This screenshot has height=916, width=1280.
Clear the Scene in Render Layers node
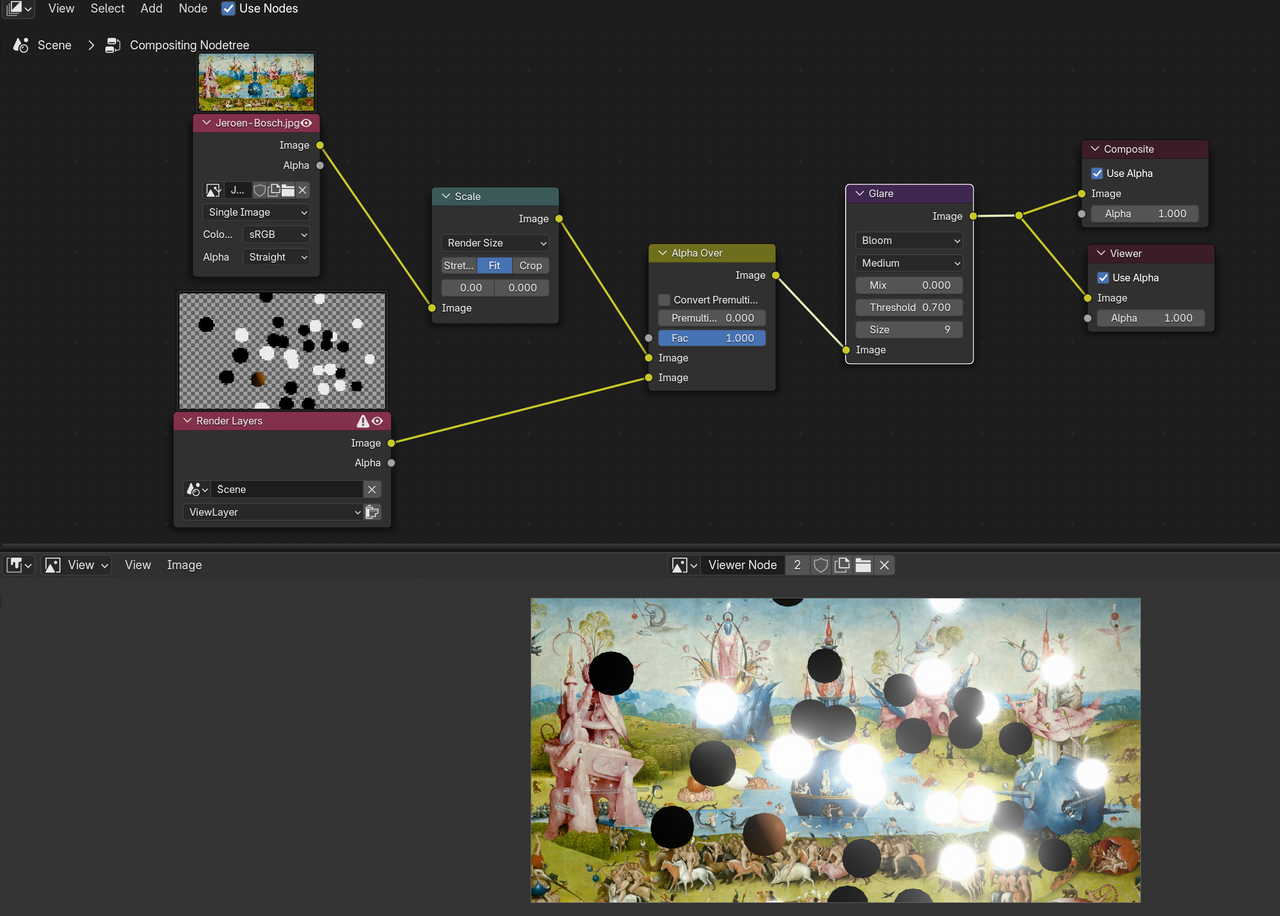point(372,489)
